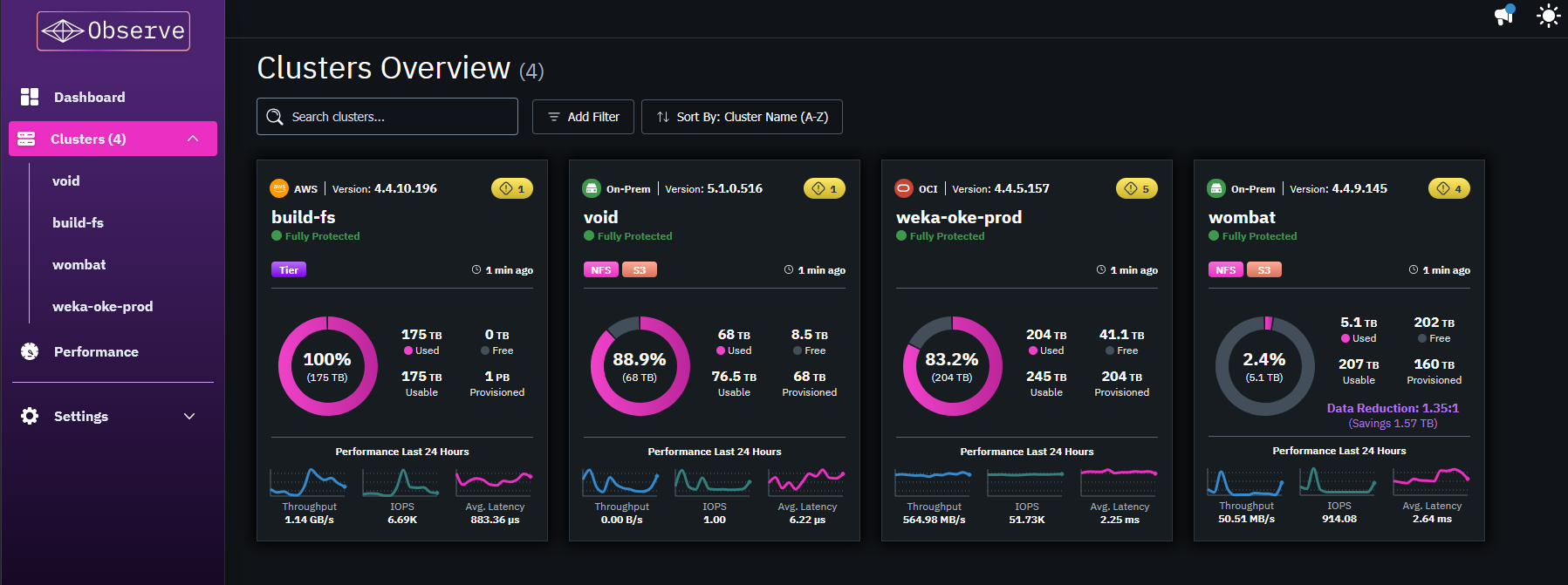
Task: Click the Tier tag on build-fs
Action: point(289,270)
